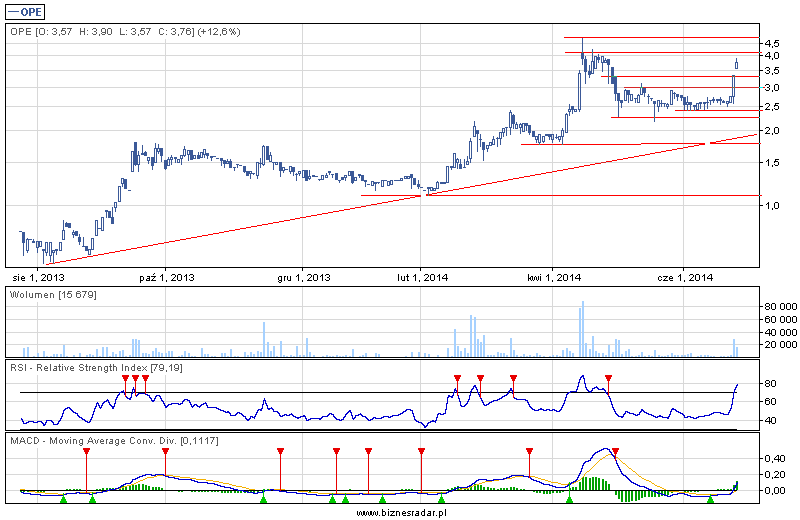
Task: Click the 'sie 1, 2013' date label
Action: point(38,278)
